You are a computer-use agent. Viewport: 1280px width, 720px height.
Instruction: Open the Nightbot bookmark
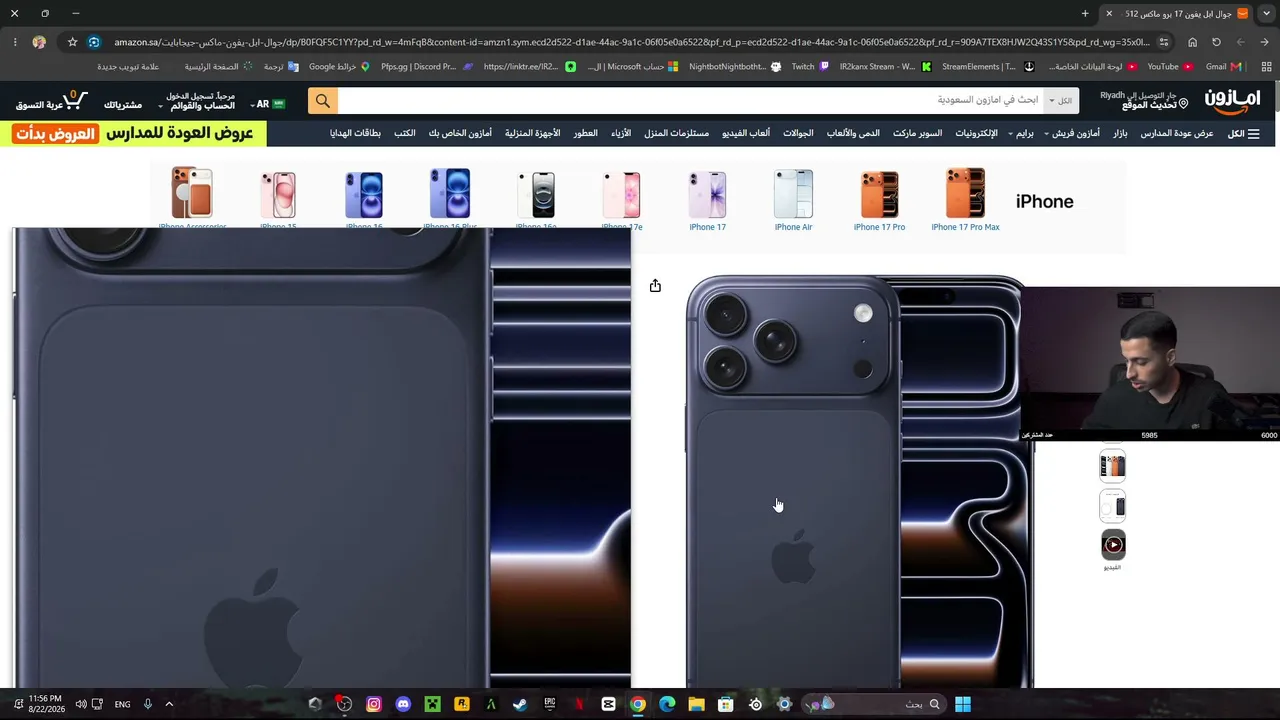pyautogui.click(x=734, y=67)
